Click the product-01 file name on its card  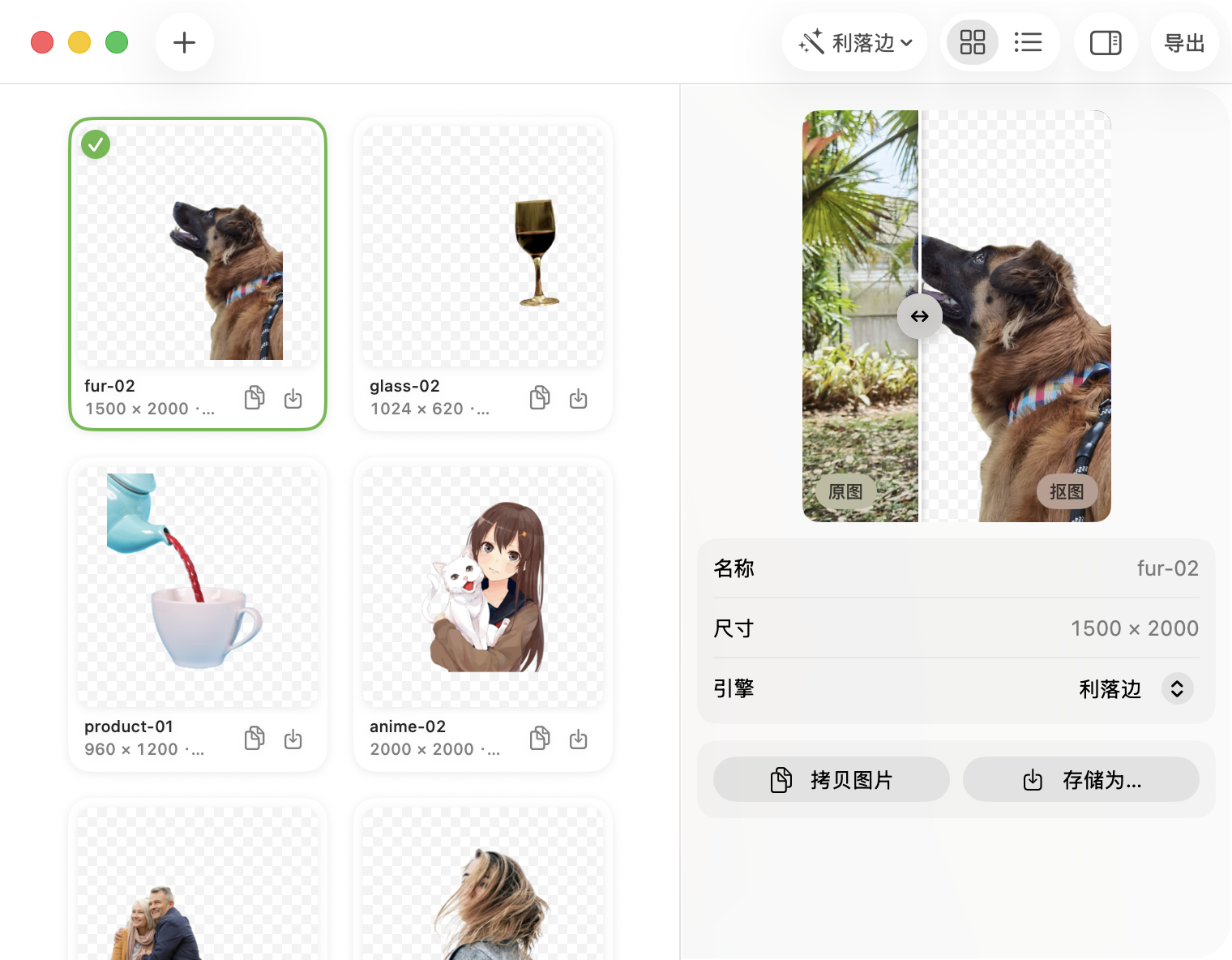click(129, 726)
